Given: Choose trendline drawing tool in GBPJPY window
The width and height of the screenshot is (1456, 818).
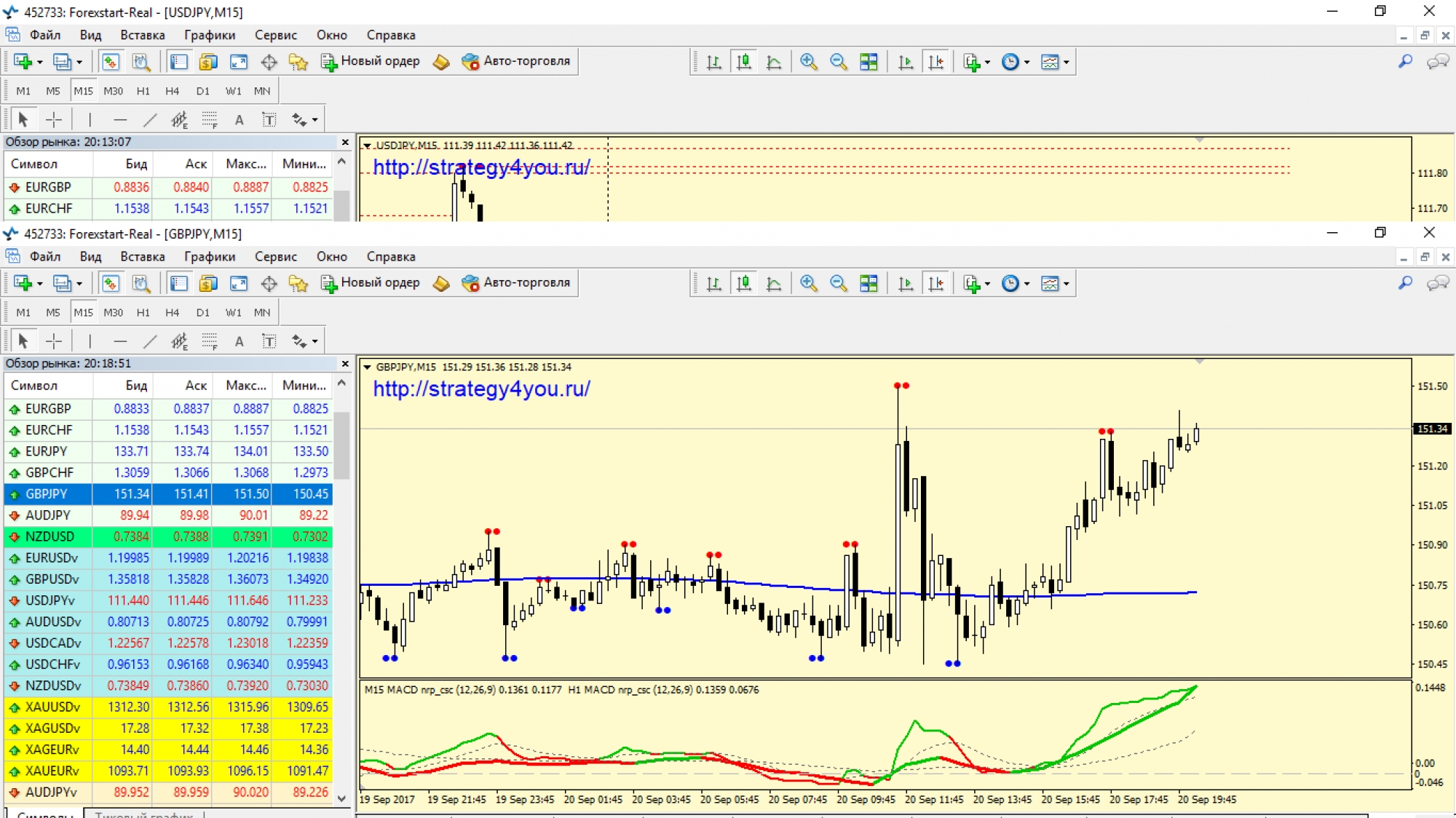Looking at the screenshot, I should pos(150,341).
